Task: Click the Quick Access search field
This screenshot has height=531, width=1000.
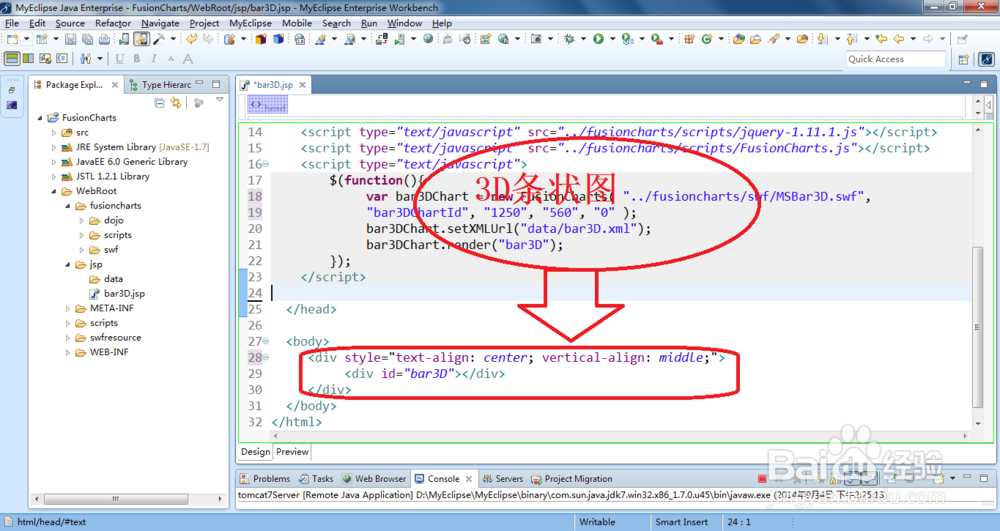Action: tap(895, 59)
